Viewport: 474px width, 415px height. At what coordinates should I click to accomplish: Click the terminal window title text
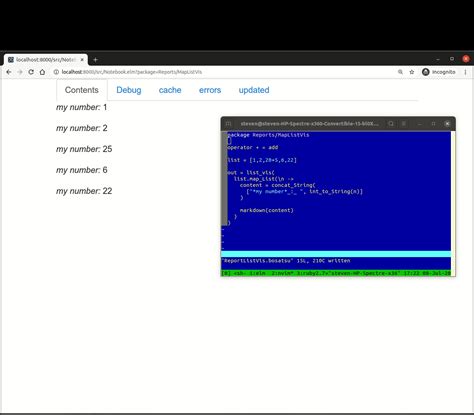[310, 124]
